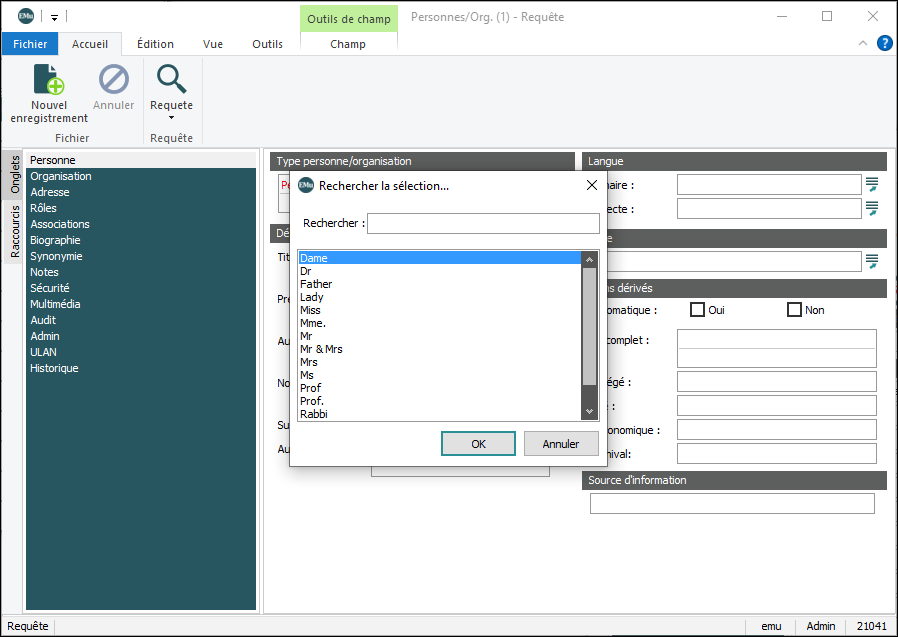The width and height of the screenshot is (898, 637).
Task: Click Annuler button in the dialog
Action: (x=560, y=444)
